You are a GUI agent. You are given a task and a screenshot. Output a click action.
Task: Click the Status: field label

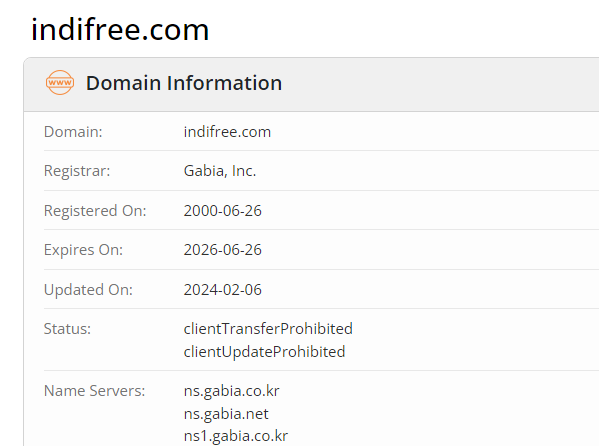tap(67, 329)
